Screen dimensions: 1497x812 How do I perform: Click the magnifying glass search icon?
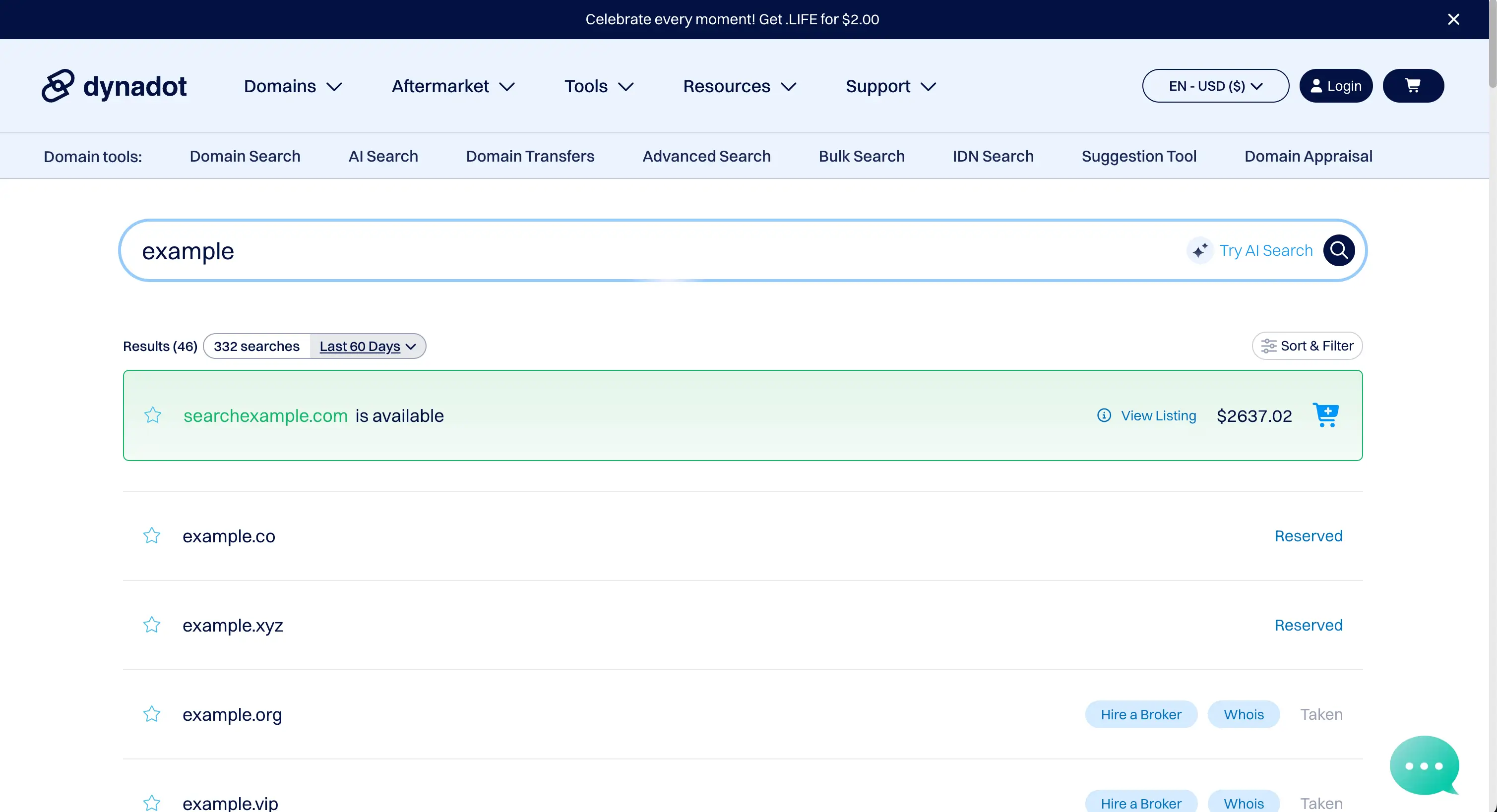(x=1339, y=250)
